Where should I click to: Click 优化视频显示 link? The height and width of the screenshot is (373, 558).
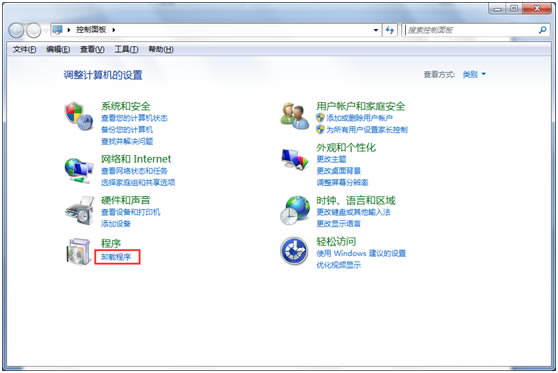pos(338,265)
